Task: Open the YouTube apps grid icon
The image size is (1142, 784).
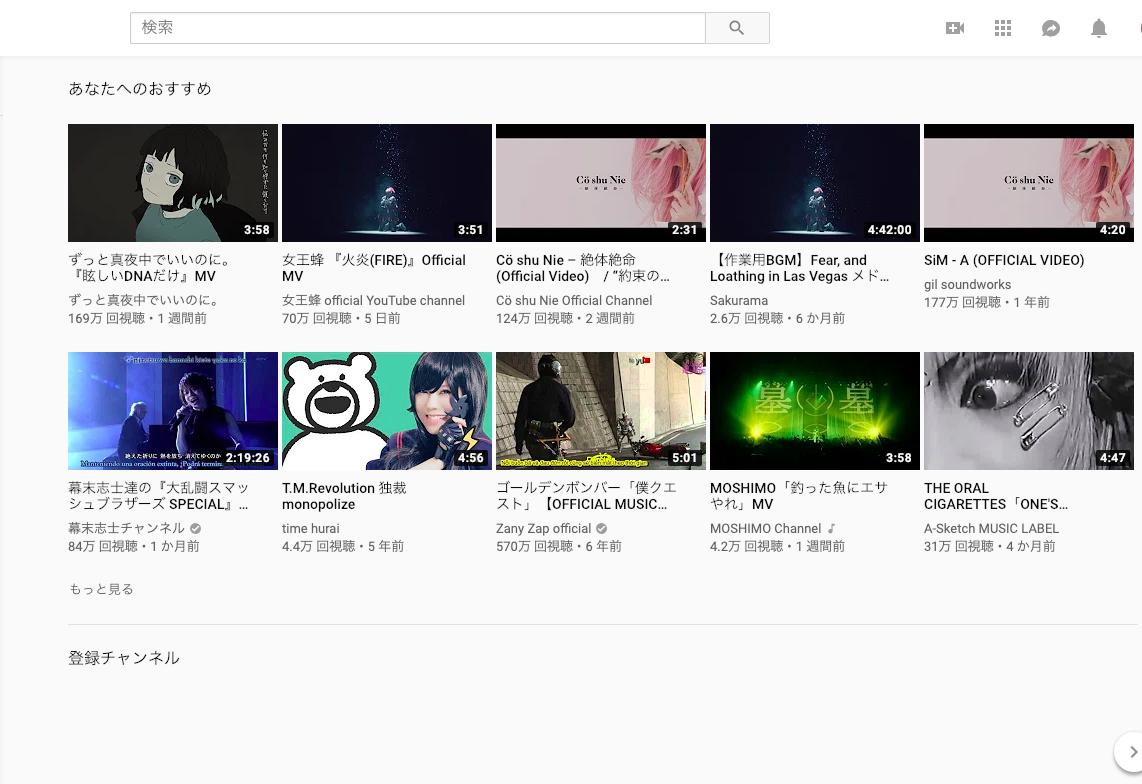Action: point(1003,28)
